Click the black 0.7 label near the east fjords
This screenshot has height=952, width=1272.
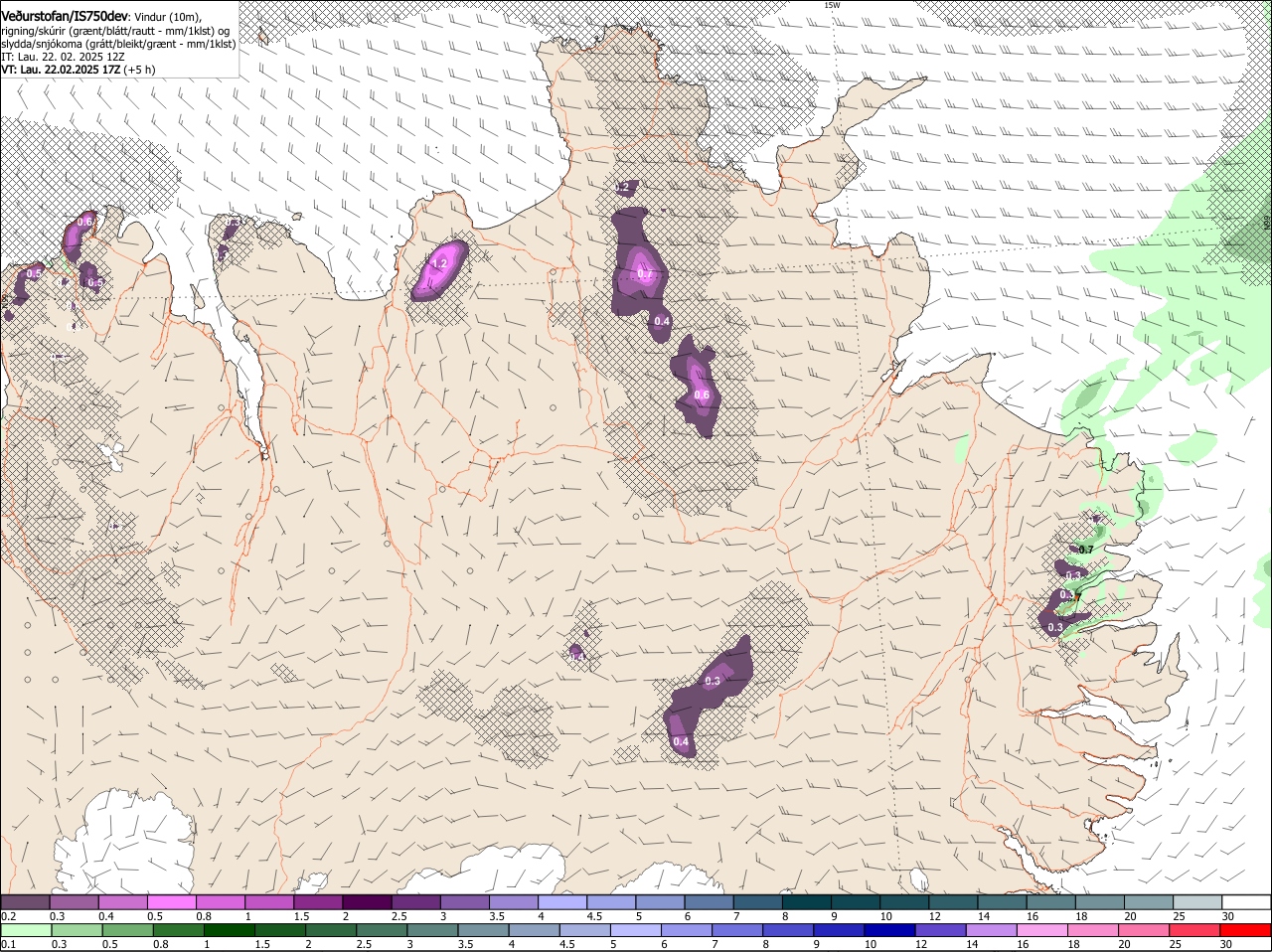click(1086, 550)
